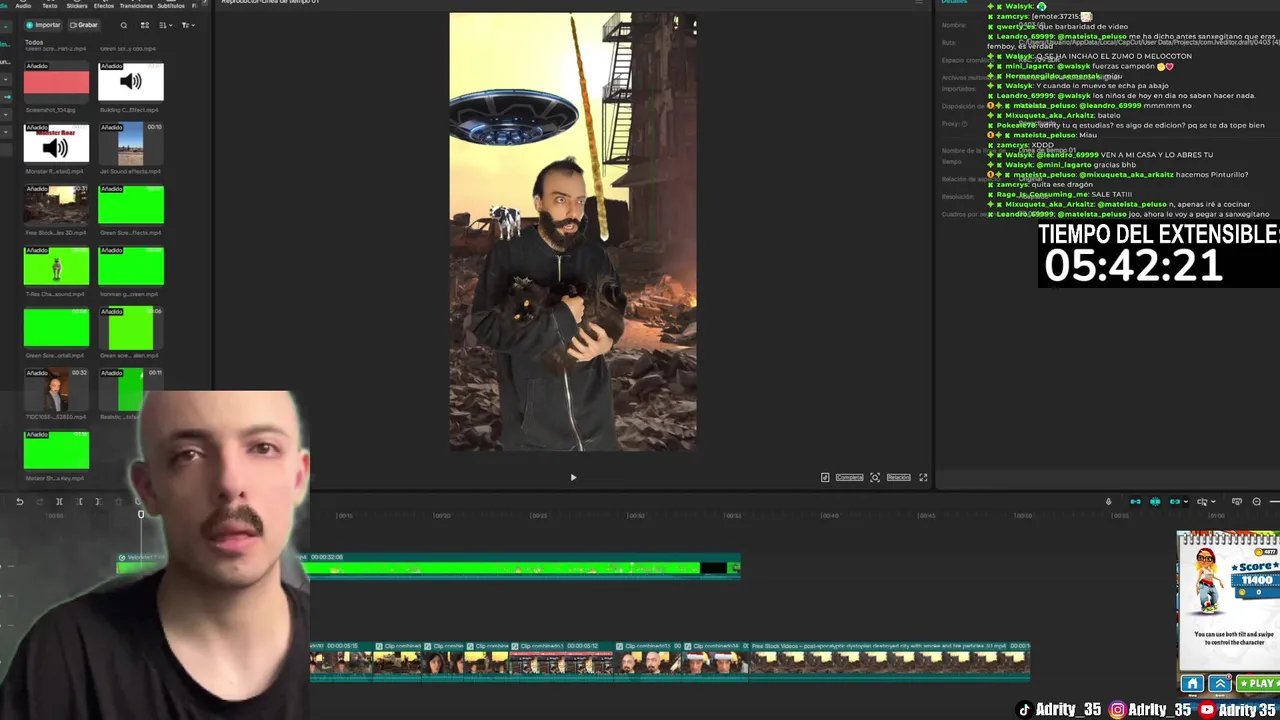The height and width of the screenshot is (720, 1280).
Task: Expand the linkage options dropdown arrow
Action: tap(1185, 502)
